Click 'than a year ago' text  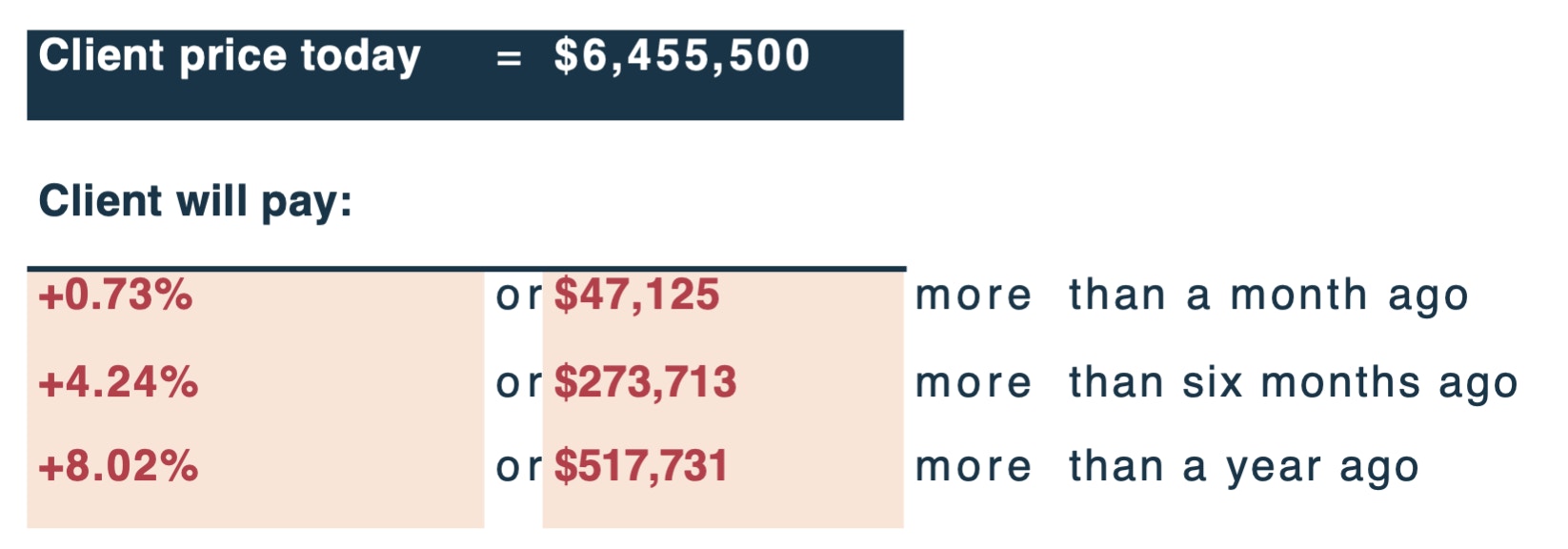1243,468
